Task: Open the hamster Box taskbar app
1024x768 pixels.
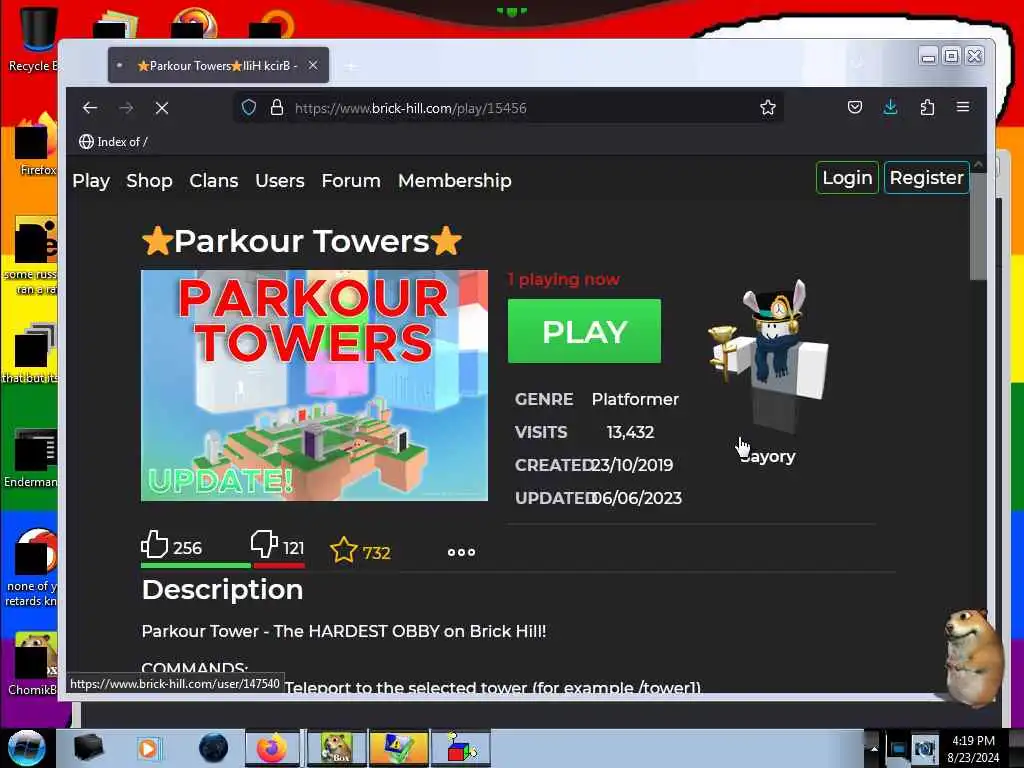Action: click(x=336, y=748)
